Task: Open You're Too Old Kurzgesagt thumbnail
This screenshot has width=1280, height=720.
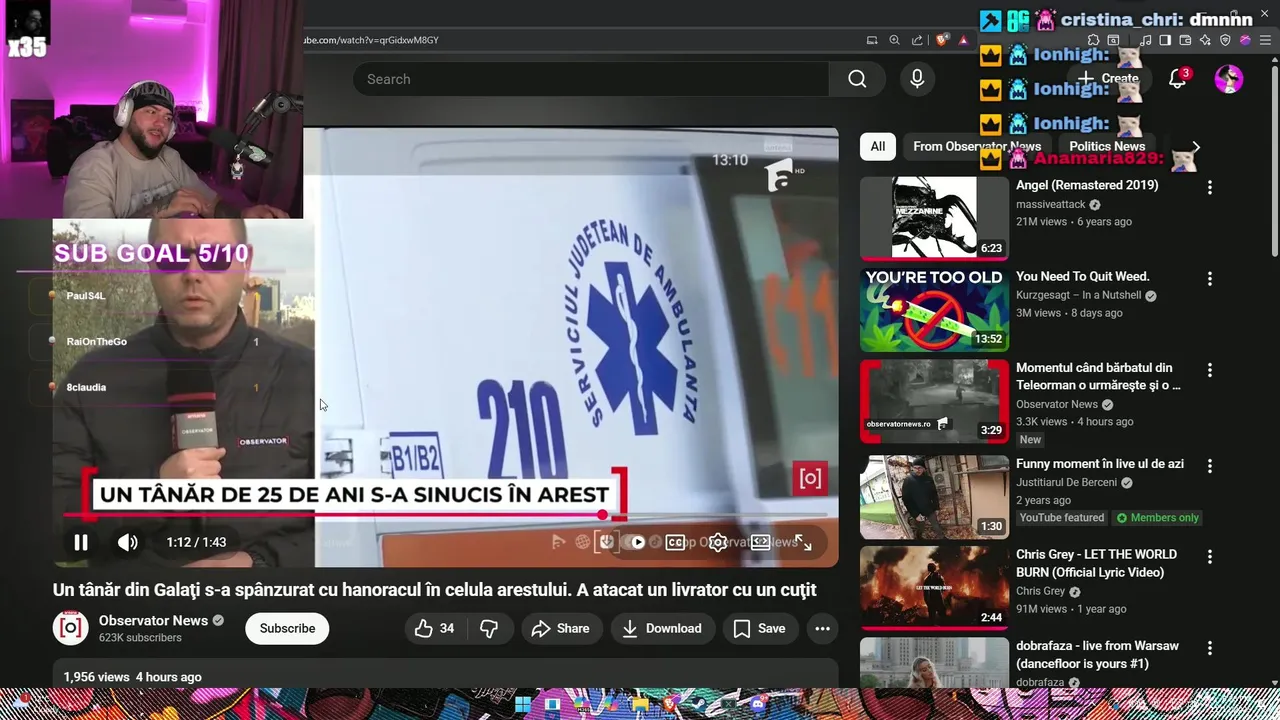Action: coord(934,309)
